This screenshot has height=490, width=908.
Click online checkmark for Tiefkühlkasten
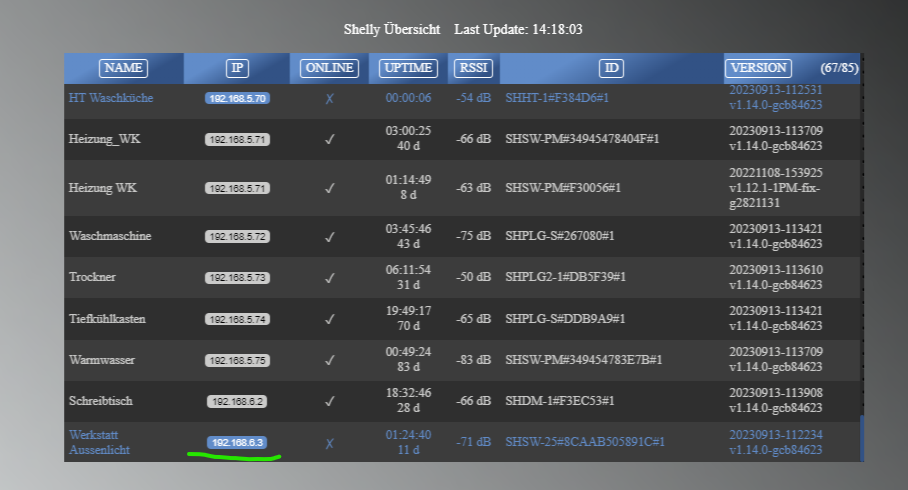tap(329, 319)
